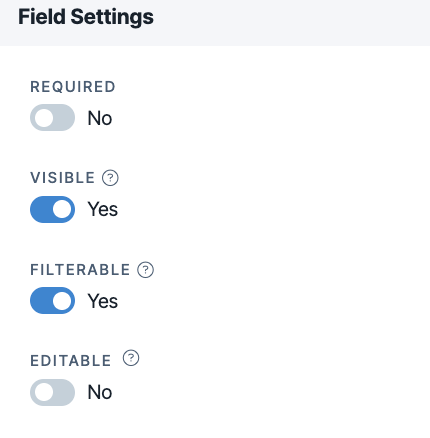
Task: Click the "No" text beside Required toggle
Action: [x=100, y=118]
